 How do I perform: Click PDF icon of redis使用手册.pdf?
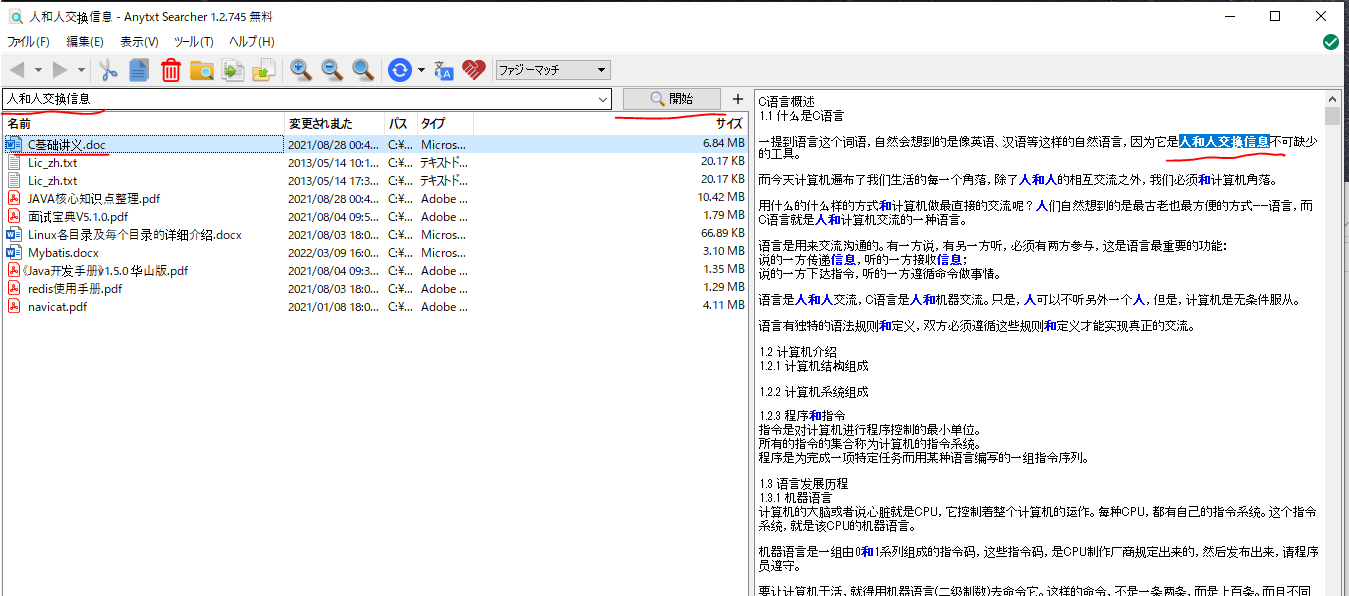pos(14,288)
